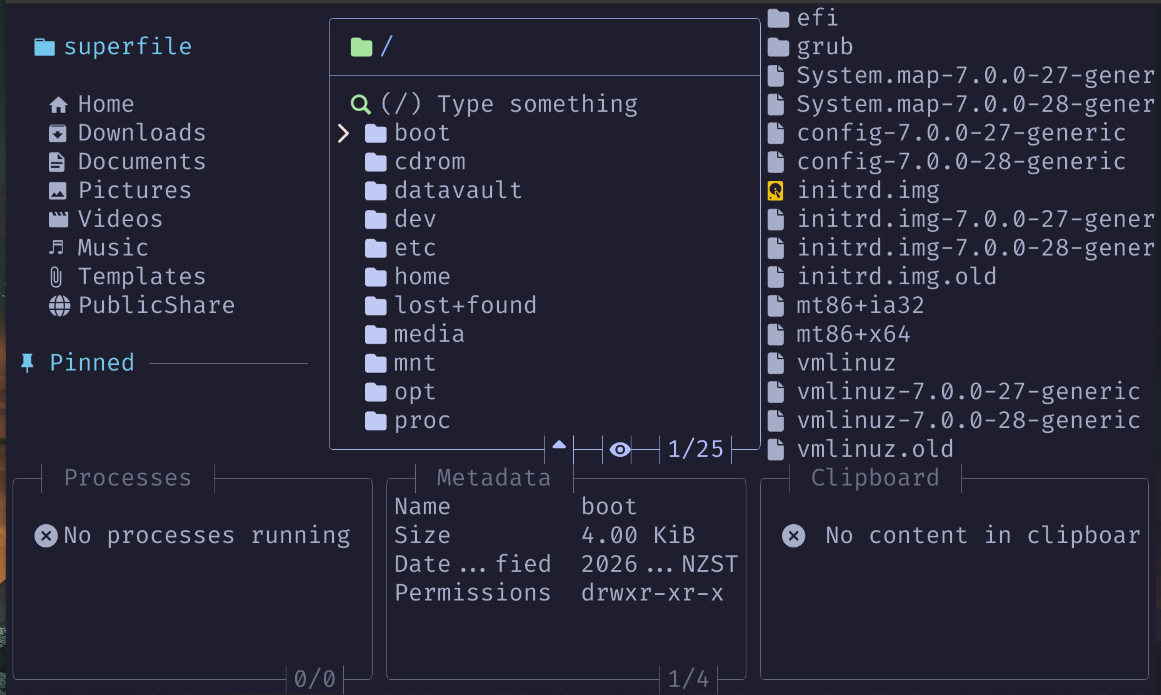Image resolution: width=1161 pixels, height=695 pixels.
Task: Click the search magnifier icon
Action: [361, 104]
